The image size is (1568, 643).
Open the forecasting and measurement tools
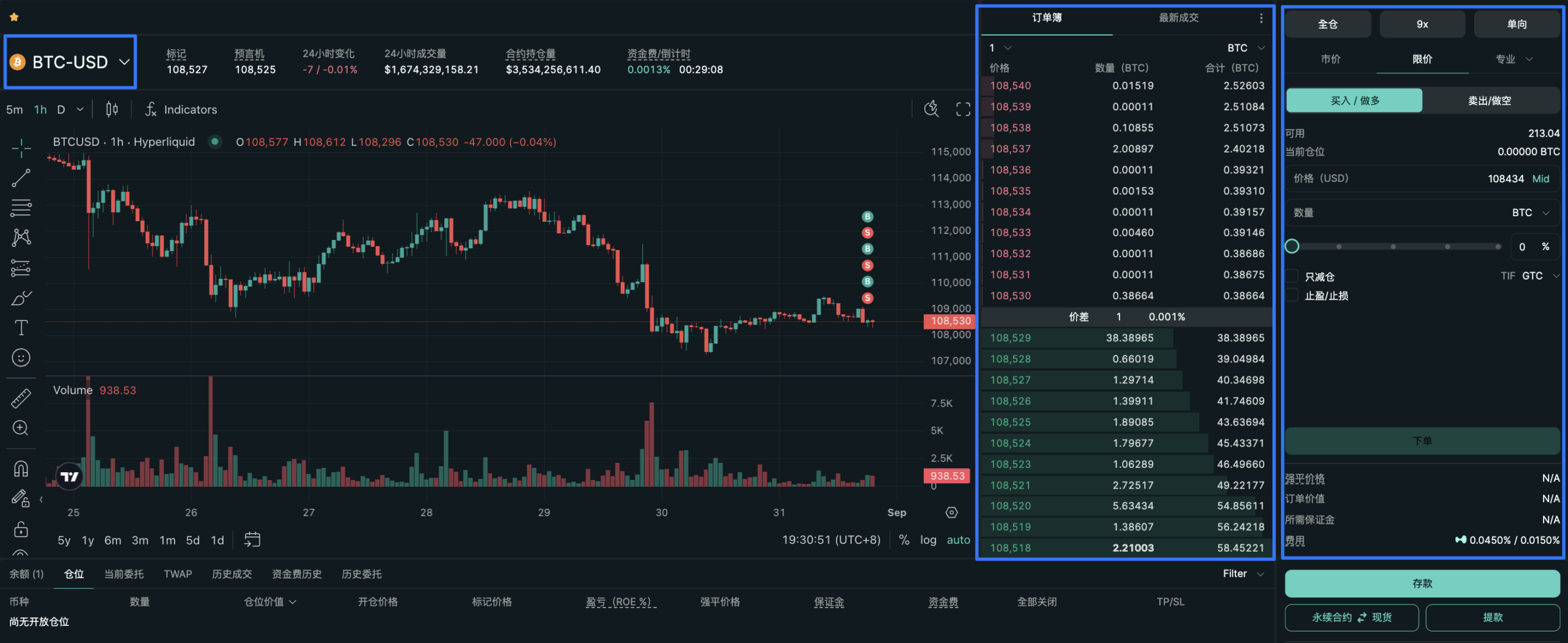click(21, 268)
